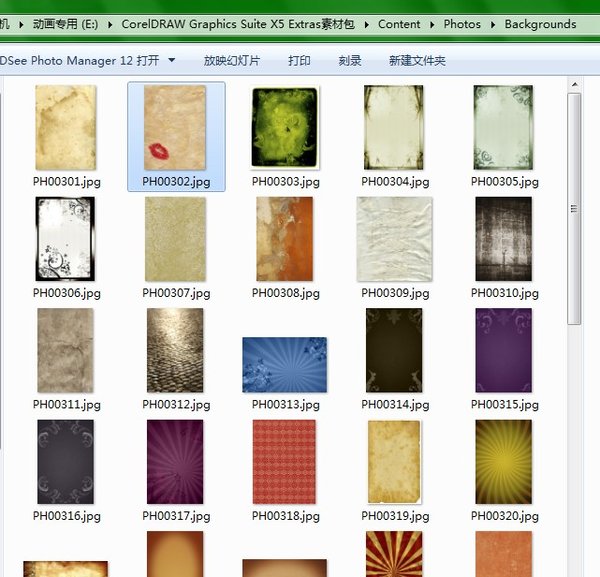The width and height of the screenshot is (600, 577).
Task: Select the PH00301.jpg thumbnail
Action: click(66, 127)
